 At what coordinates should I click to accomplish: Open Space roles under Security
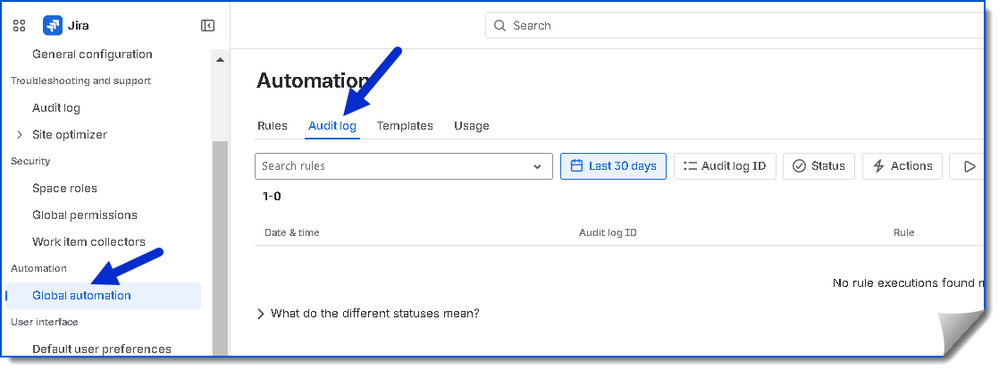(x=64, y=188)
